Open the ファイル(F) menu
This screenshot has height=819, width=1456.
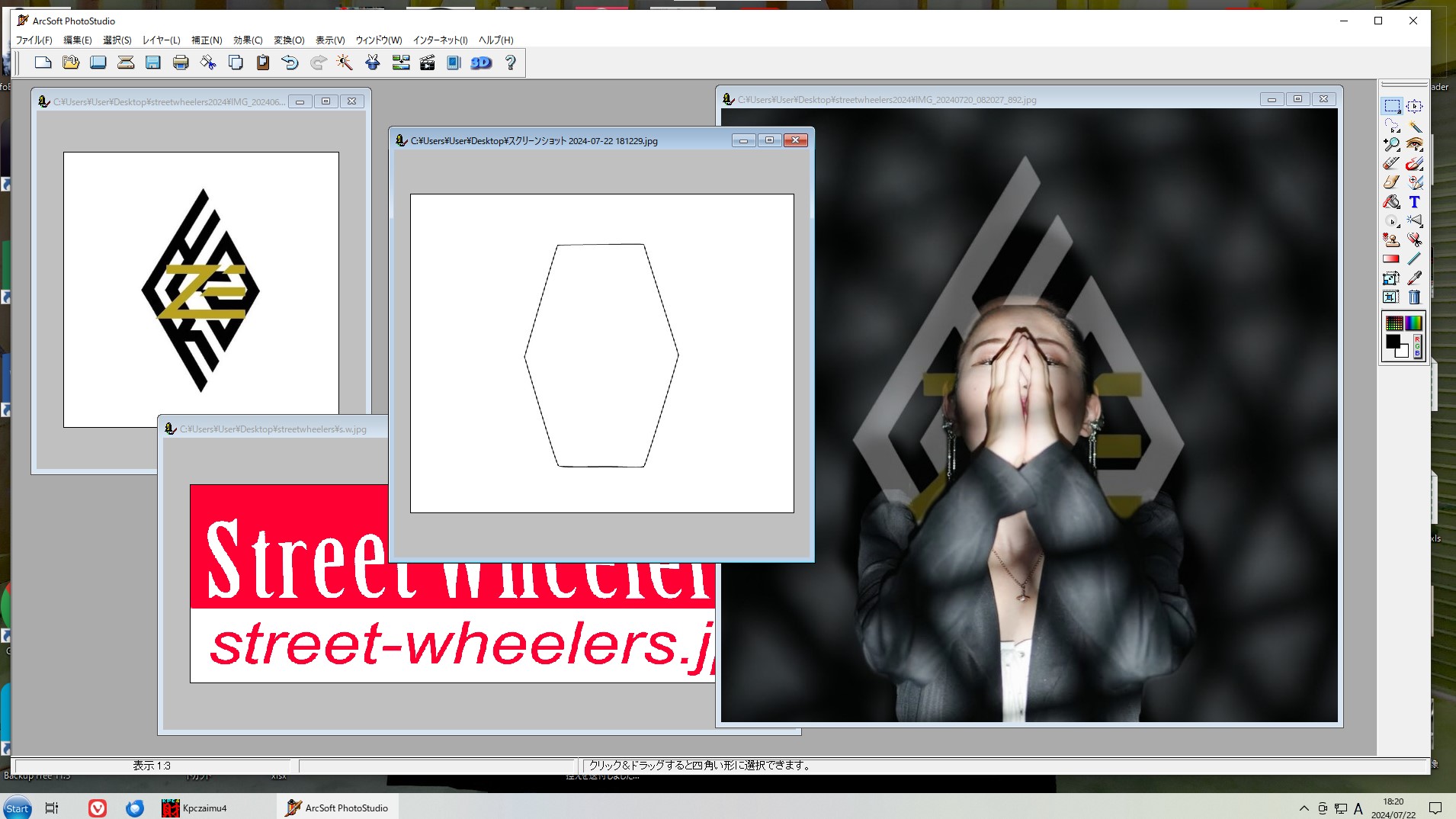click(x=34, y=40)
